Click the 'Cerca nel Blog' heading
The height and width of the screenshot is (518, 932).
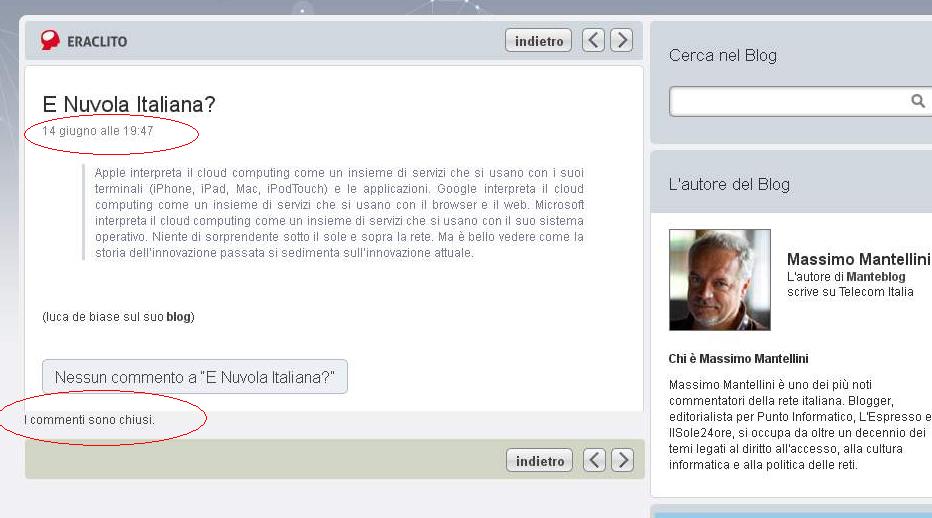tap(723, 55)
